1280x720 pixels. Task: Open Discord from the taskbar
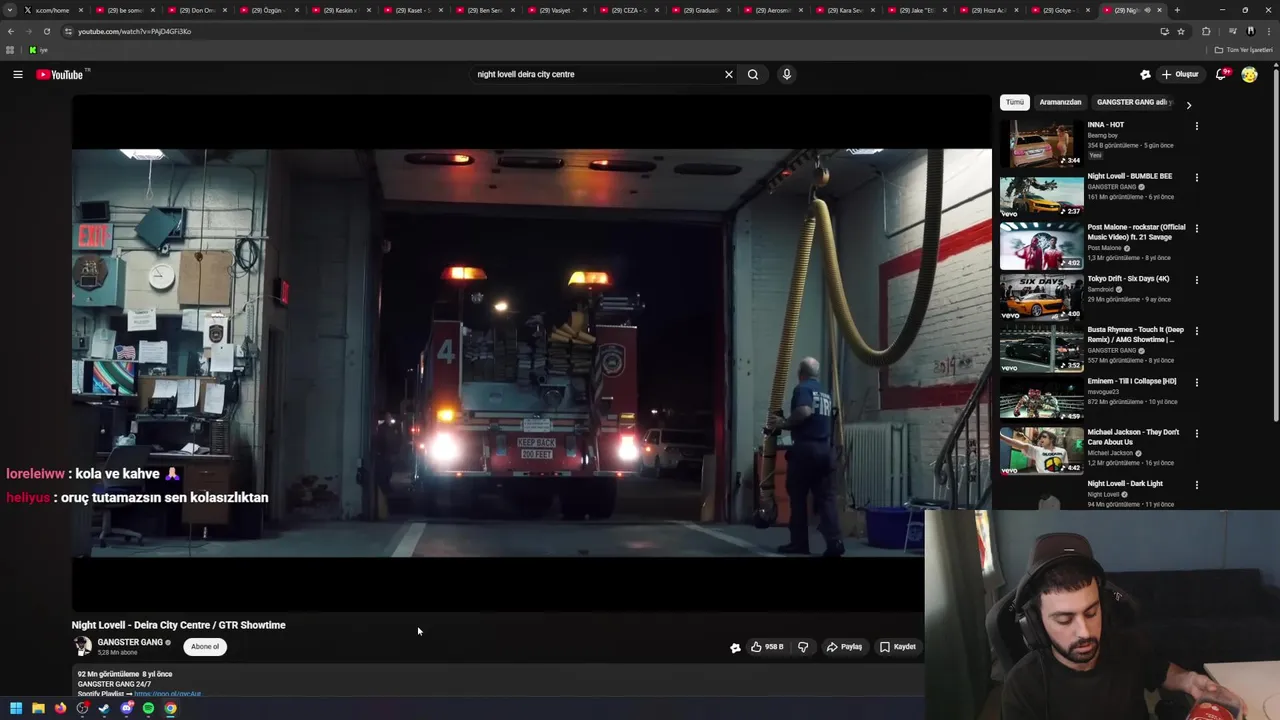point(127,708)
